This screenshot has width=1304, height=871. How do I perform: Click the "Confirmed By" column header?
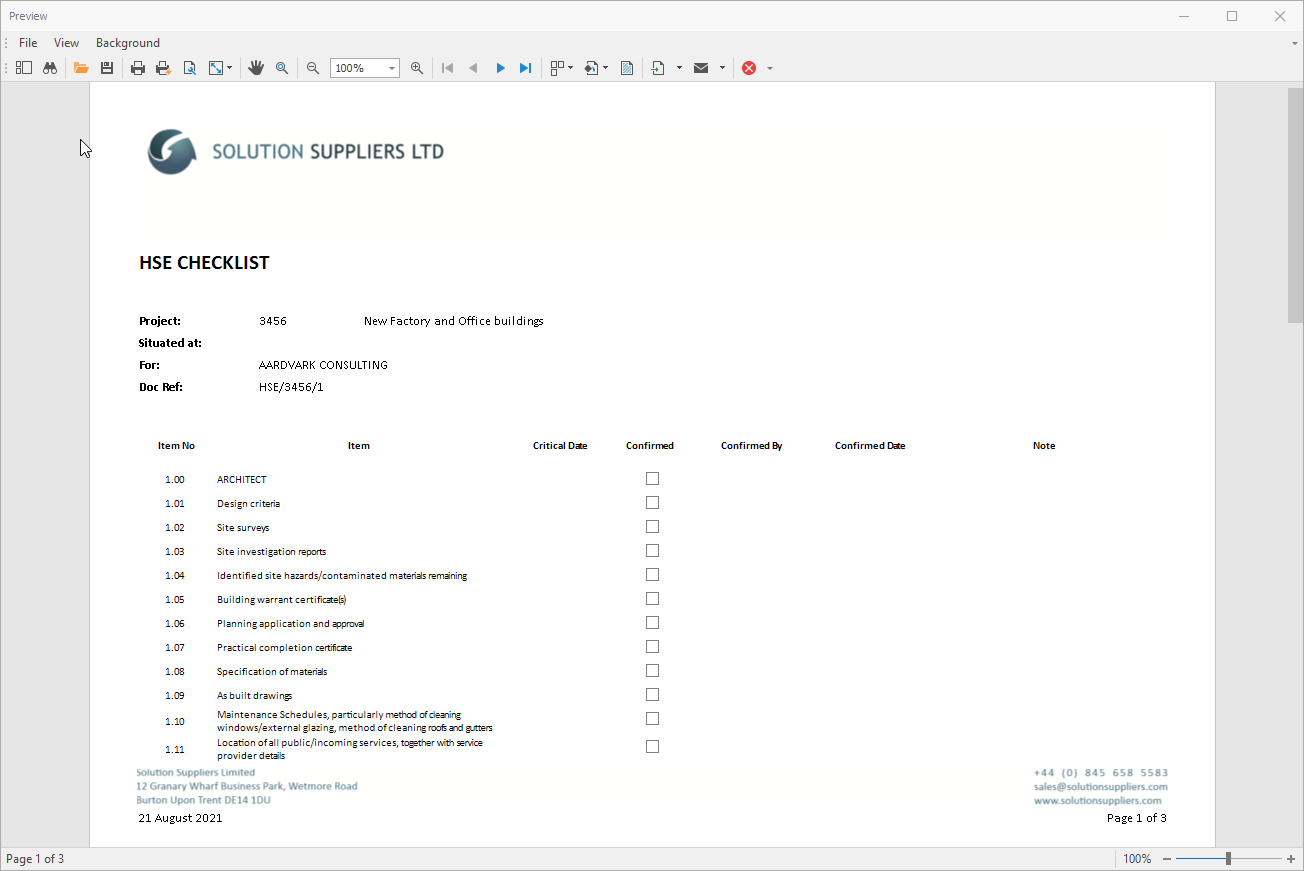[751, 446]
